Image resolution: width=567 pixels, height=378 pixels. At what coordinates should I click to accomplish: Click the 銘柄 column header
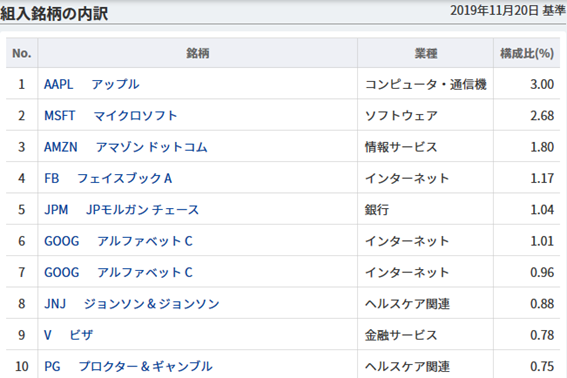point(197,54)
